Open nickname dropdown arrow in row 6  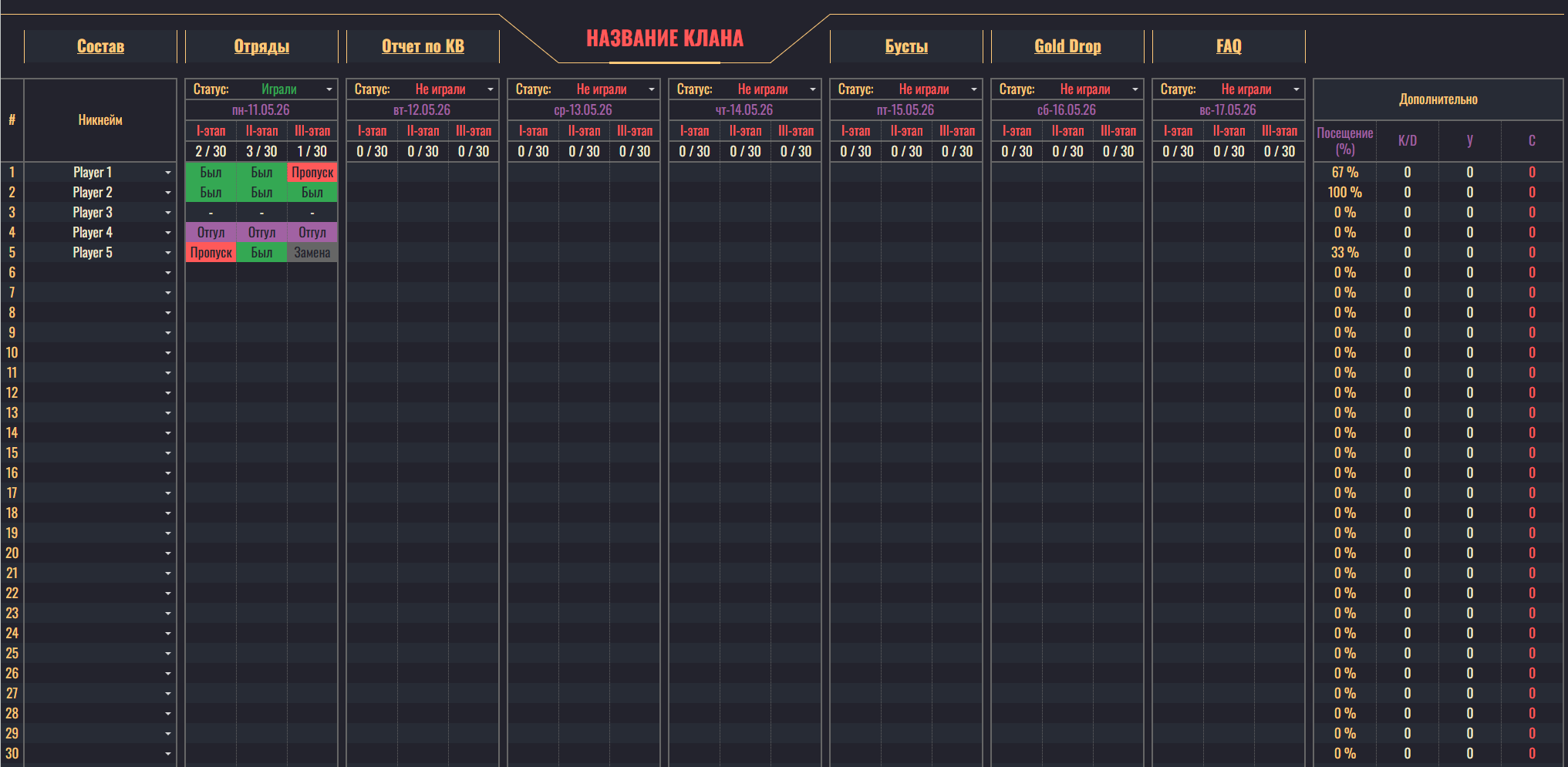click(x=168, y=273)
